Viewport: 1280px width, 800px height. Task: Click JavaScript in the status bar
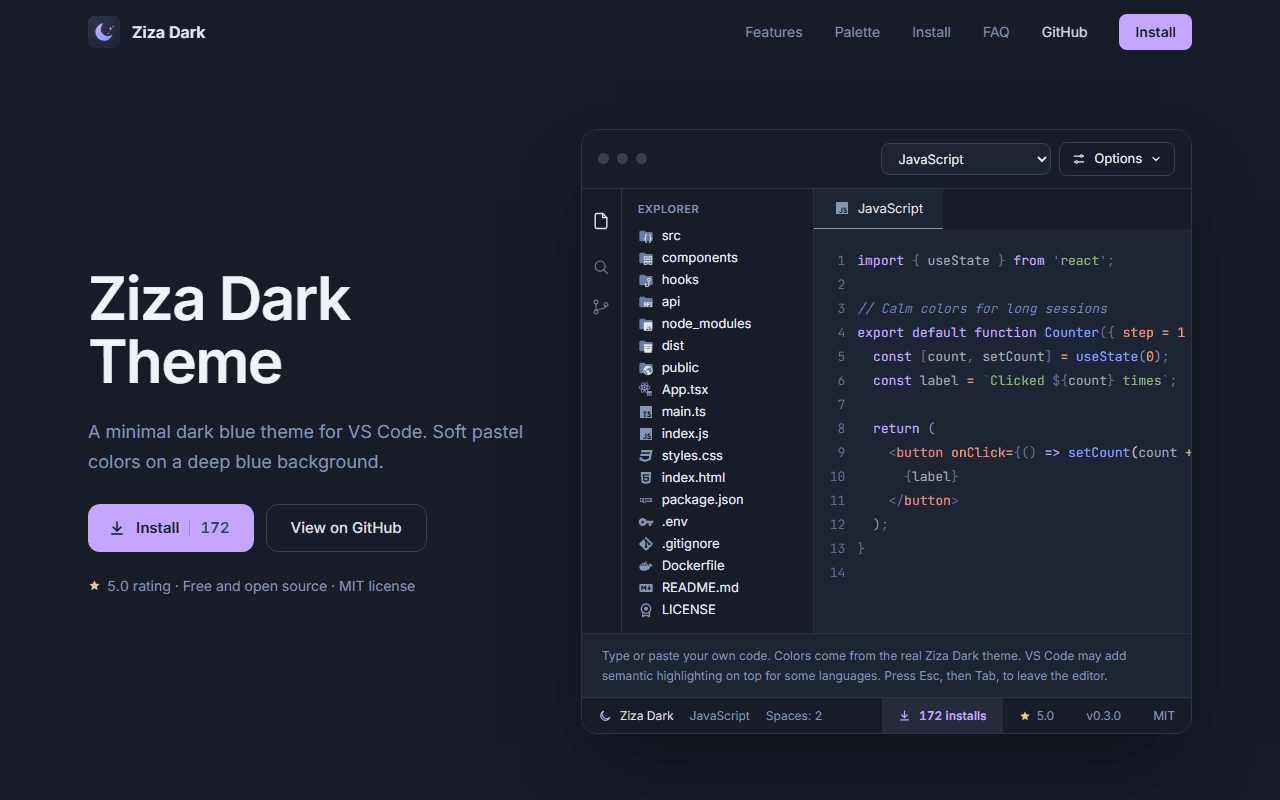[720, 716]
